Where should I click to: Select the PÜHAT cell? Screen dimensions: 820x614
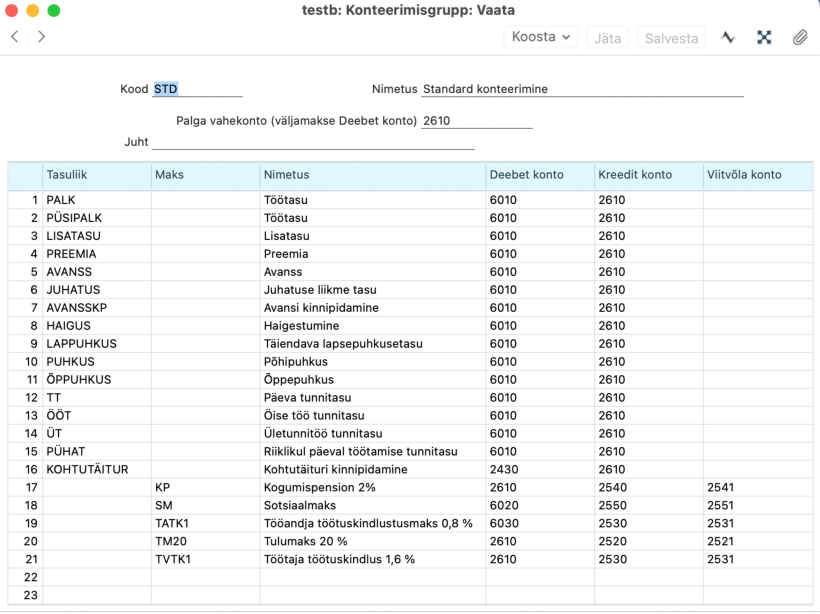coord(97,451)
